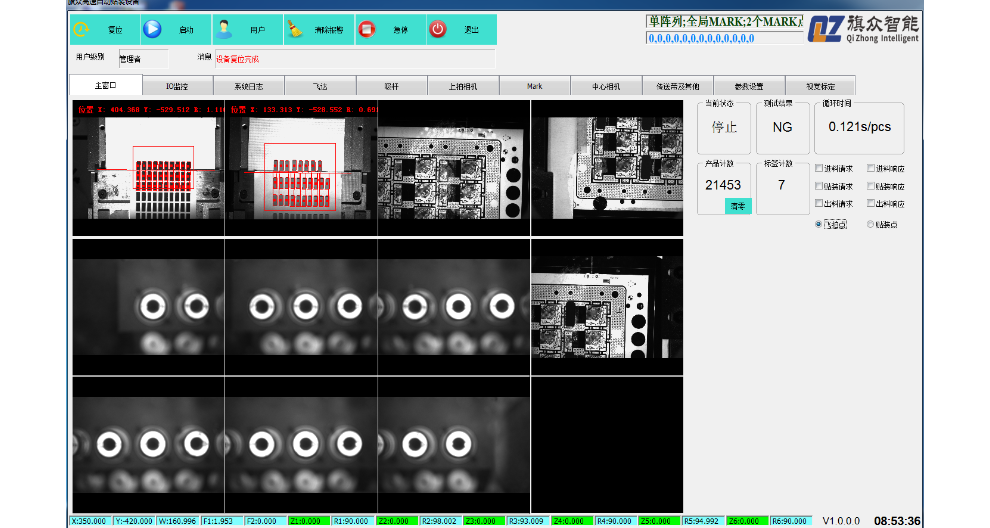990x528 pixels.
Task: Click the 复位 reset clock icon
Action: (x=81, y=29)
